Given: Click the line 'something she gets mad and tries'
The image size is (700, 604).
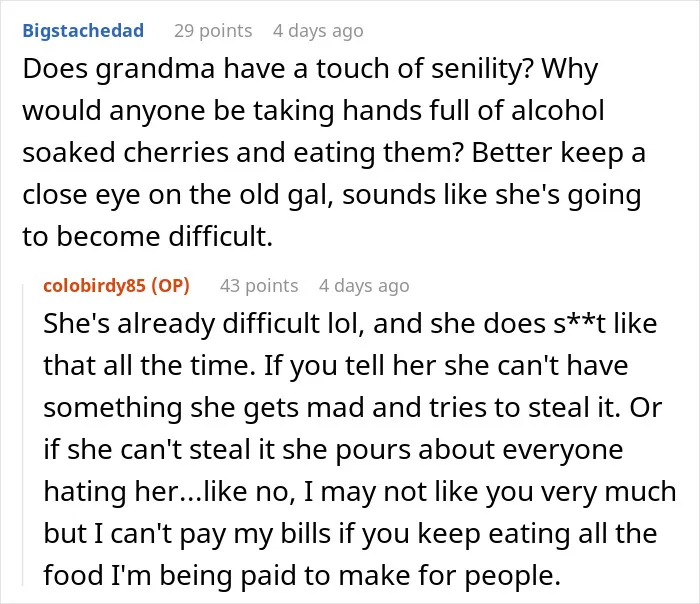Looking at the screenshot, I should coord(353,409).
